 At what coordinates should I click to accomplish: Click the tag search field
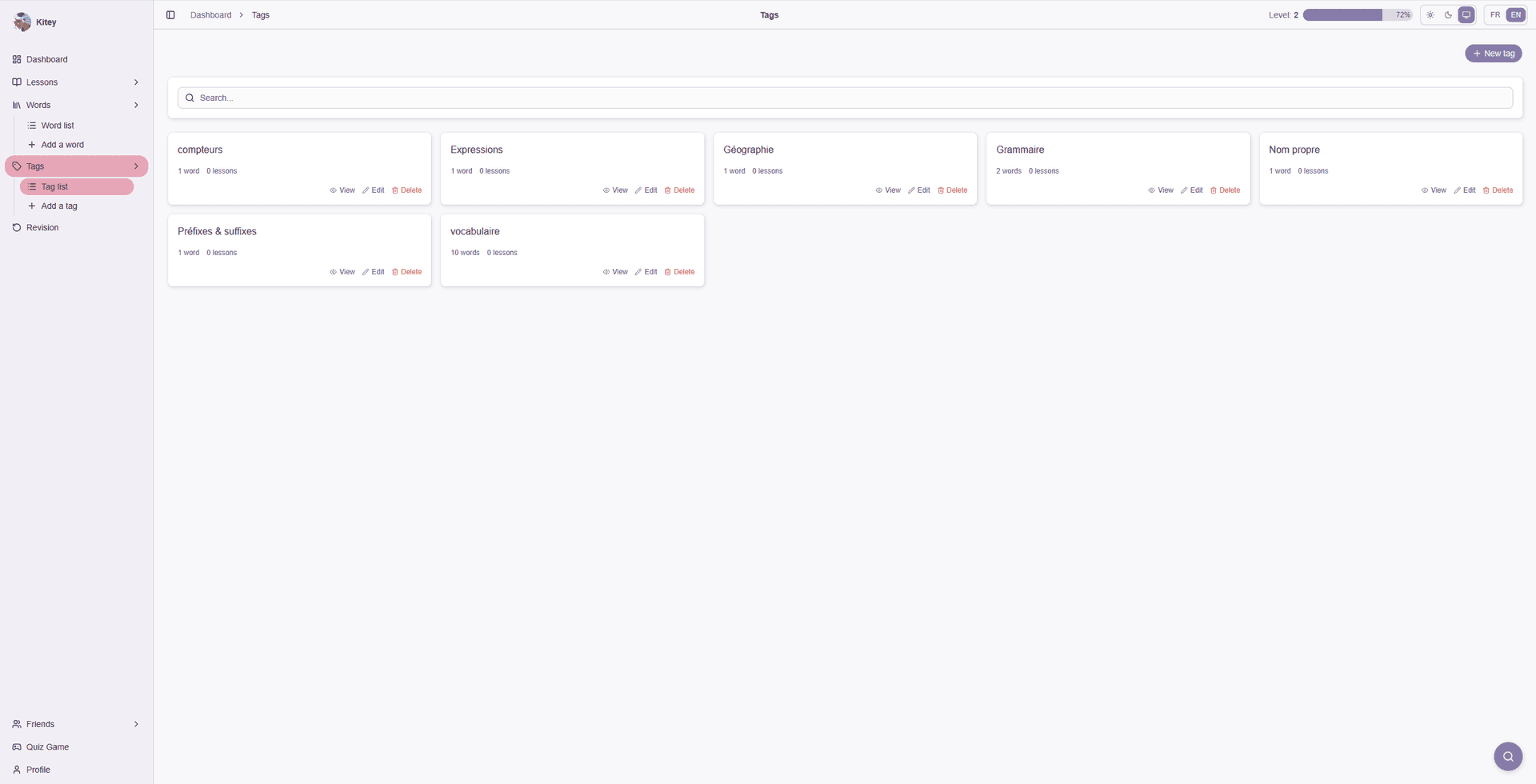point(845,98)
